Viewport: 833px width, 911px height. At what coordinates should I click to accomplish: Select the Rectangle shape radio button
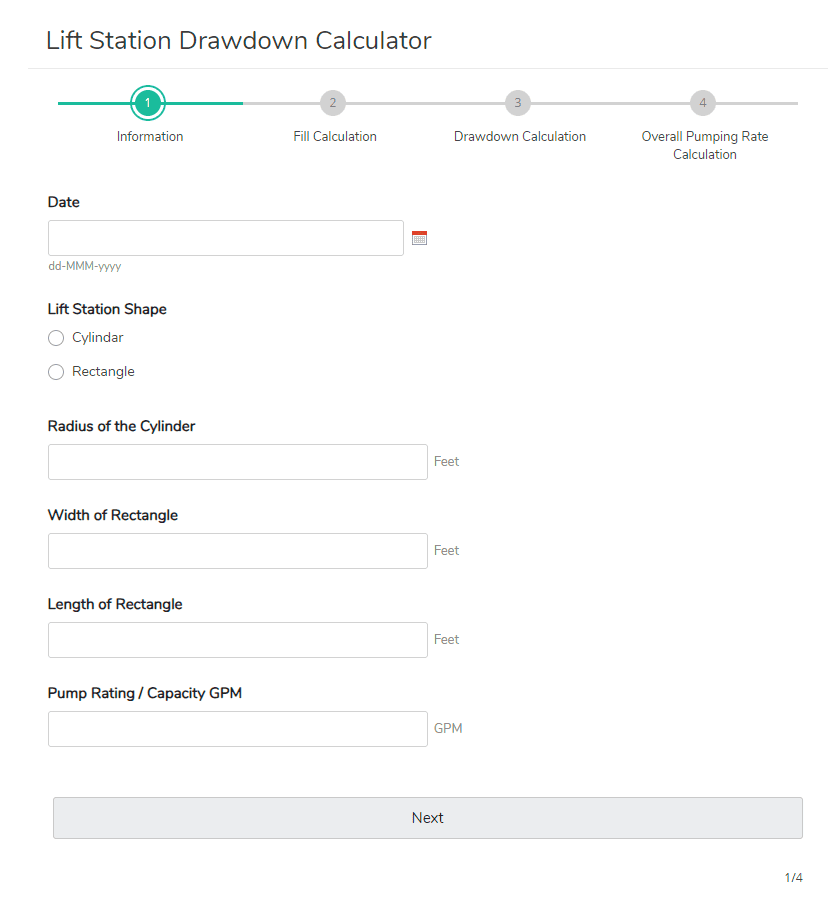coord(56,371)
